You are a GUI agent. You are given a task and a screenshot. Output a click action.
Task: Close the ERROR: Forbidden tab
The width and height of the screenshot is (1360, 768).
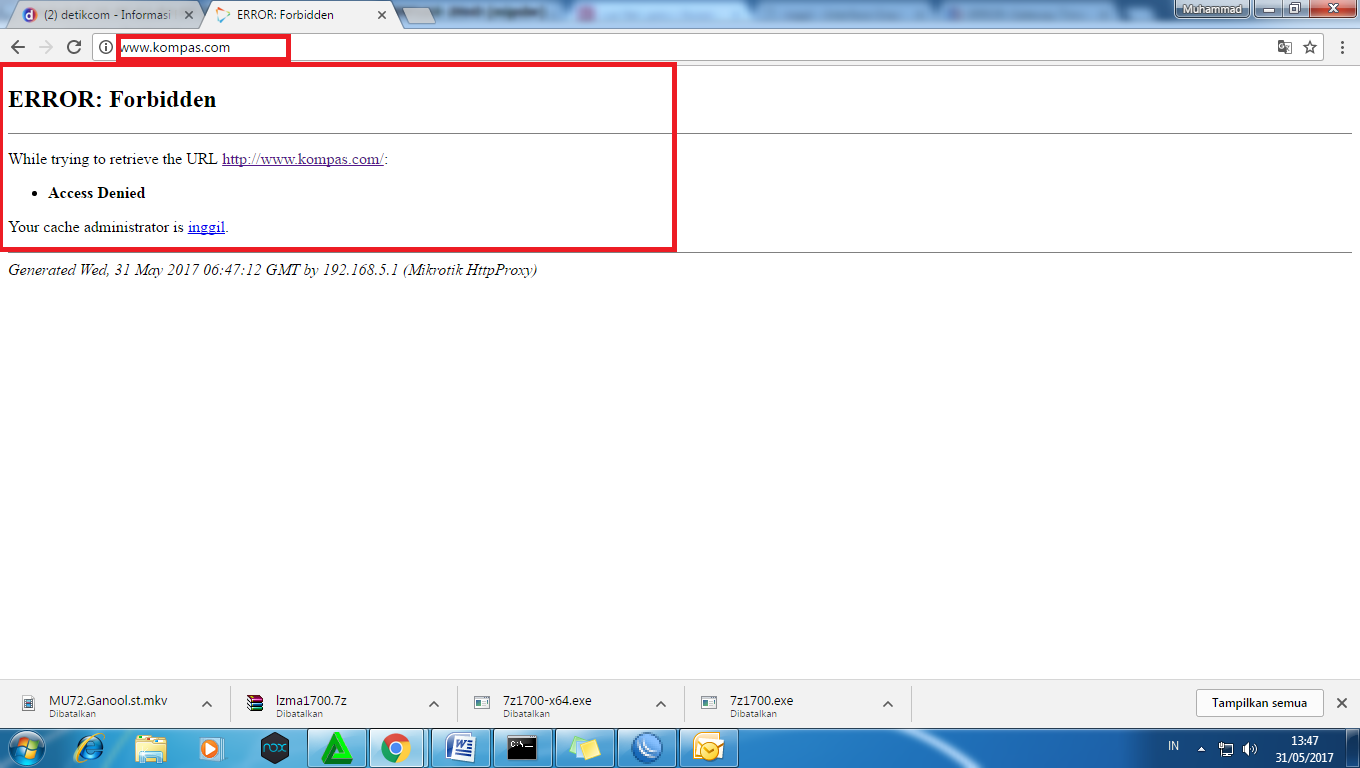[381, 15]
